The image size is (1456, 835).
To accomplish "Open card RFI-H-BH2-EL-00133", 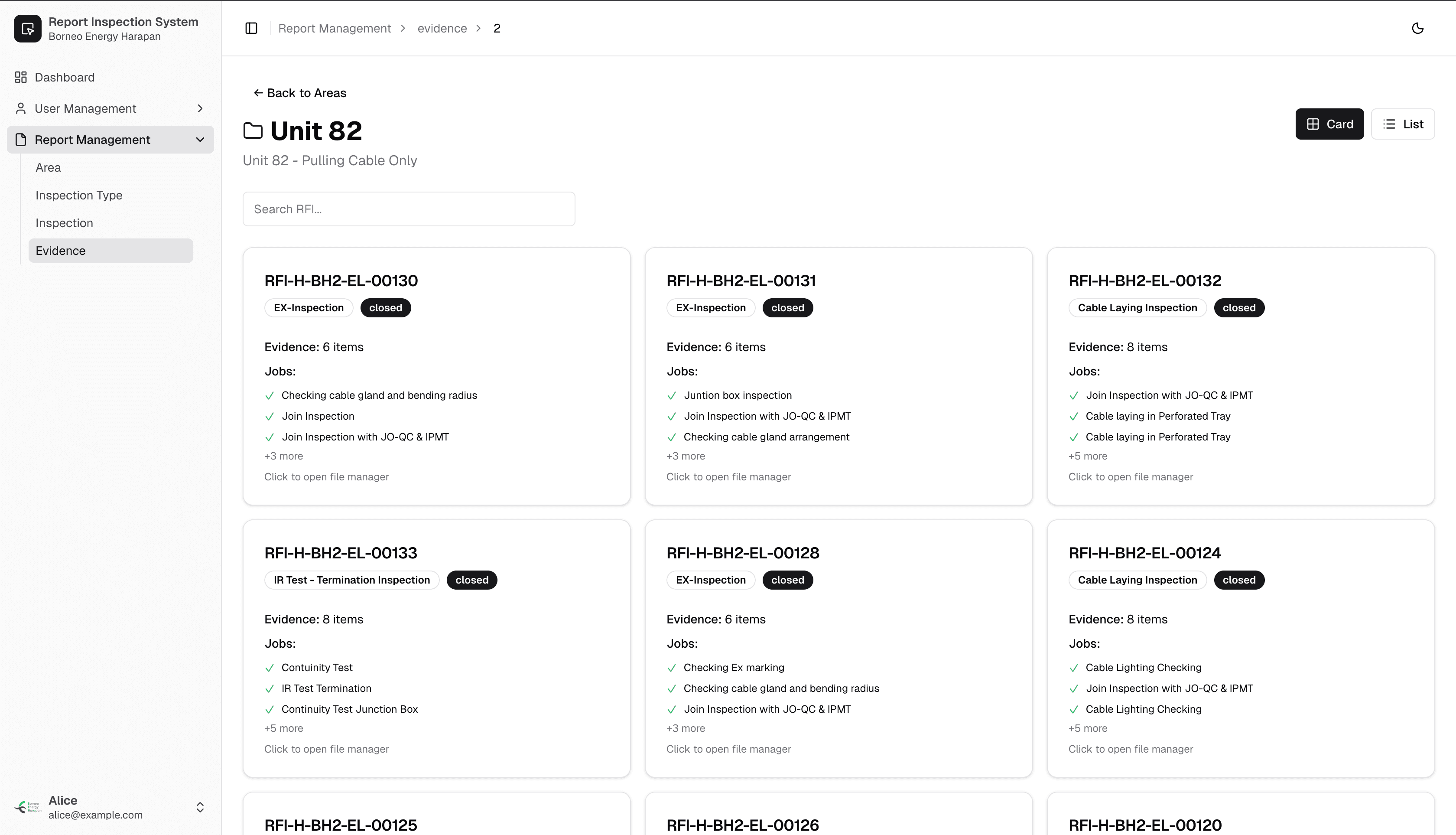I will (437, 649).
